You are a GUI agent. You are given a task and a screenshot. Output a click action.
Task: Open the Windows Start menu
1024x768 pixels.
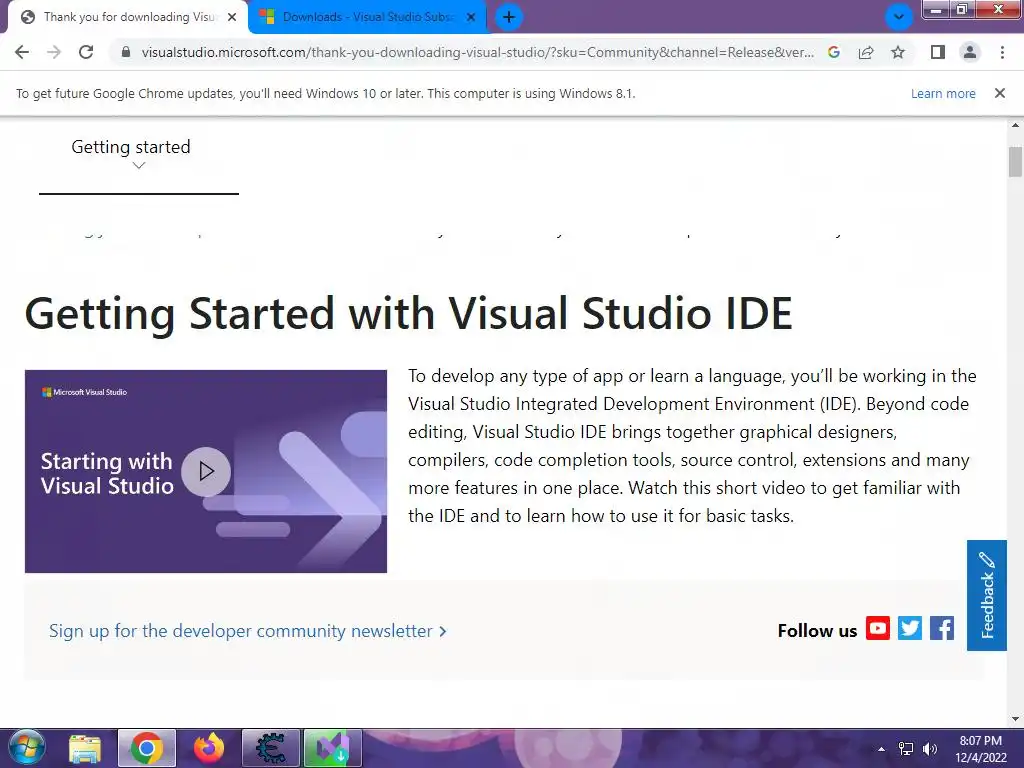[x=26, y=748]
